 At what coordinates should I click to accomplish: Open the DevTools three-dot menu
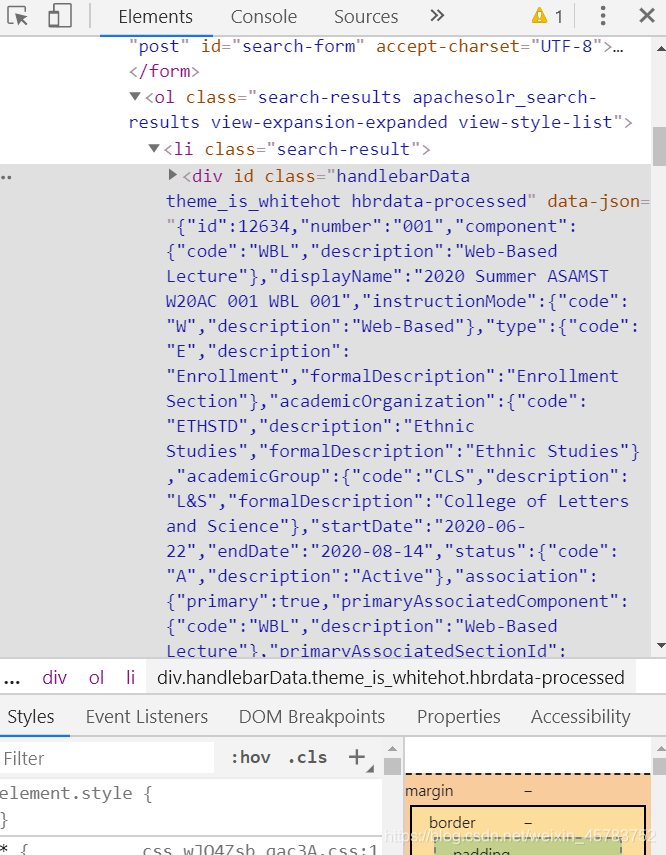point(603,16)
